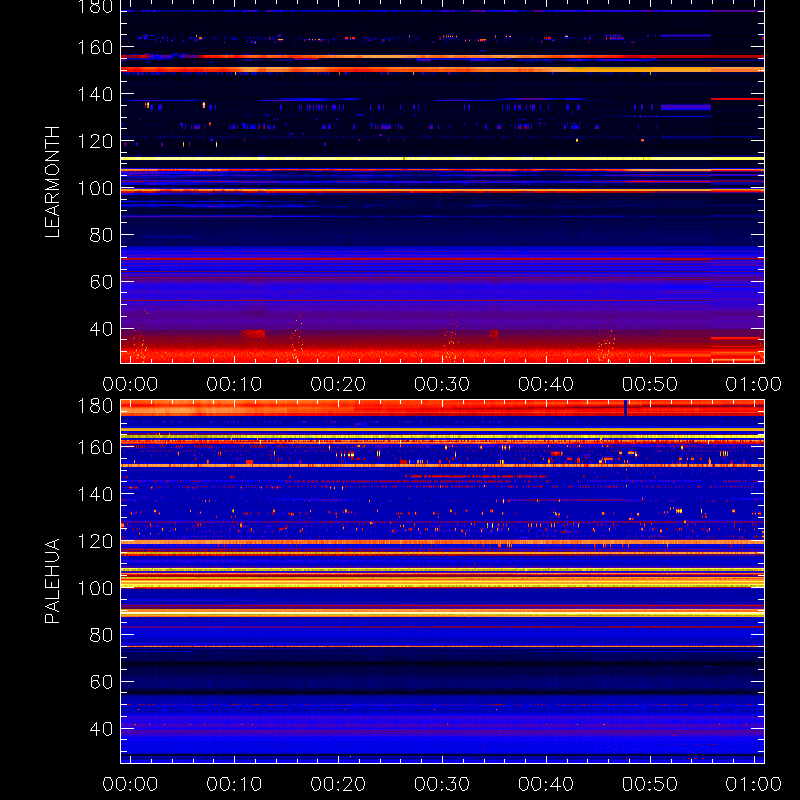The height and width of the screenshot is (800, 800).
Task: Click 00:20 time label under Palehua plot
Action: [338, 784]
